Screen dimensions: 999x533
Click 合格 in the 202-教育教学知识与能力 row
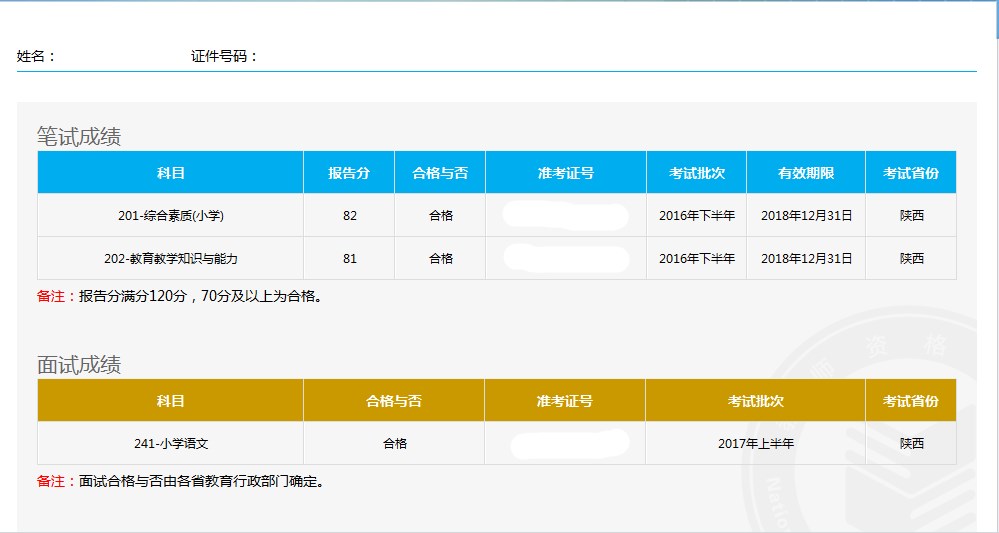click(440, 259)
